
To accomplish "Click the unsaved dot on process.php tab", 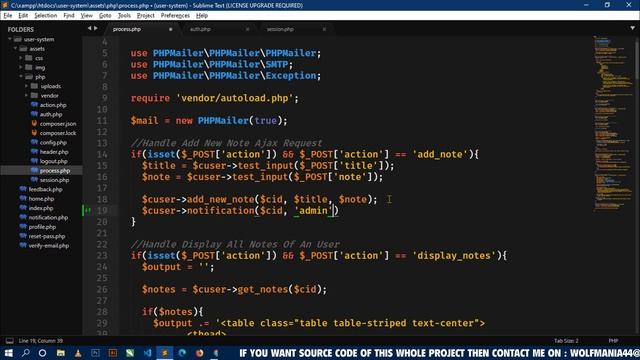I will (x=171, y=29).
